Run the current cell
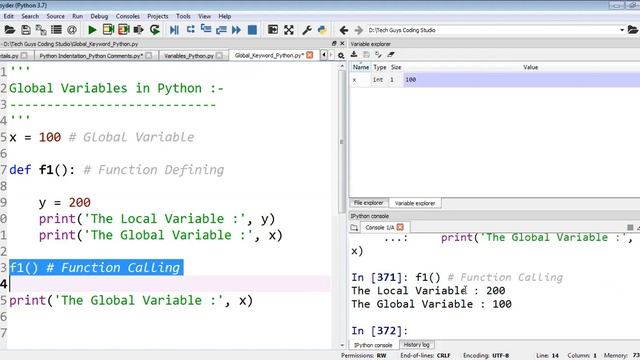The image size is (640, 360). (x=108, y=30)
